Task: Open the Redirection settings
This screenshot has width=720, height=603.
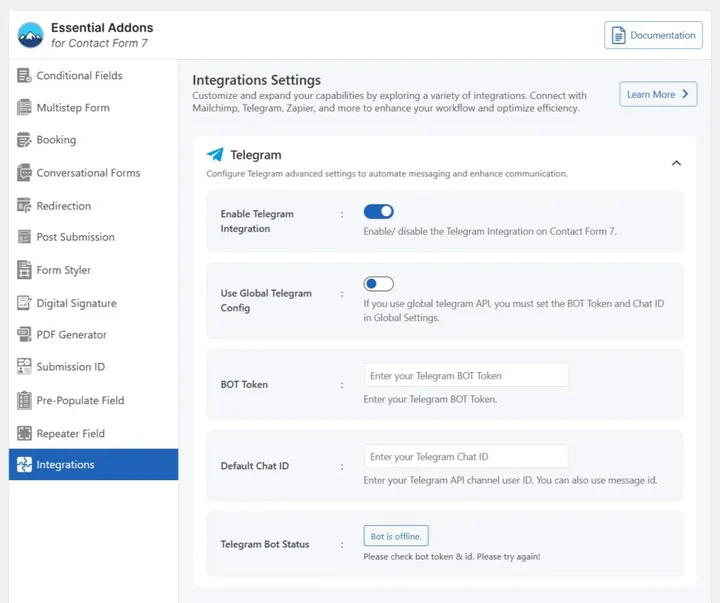Action: tap(93, 206)
